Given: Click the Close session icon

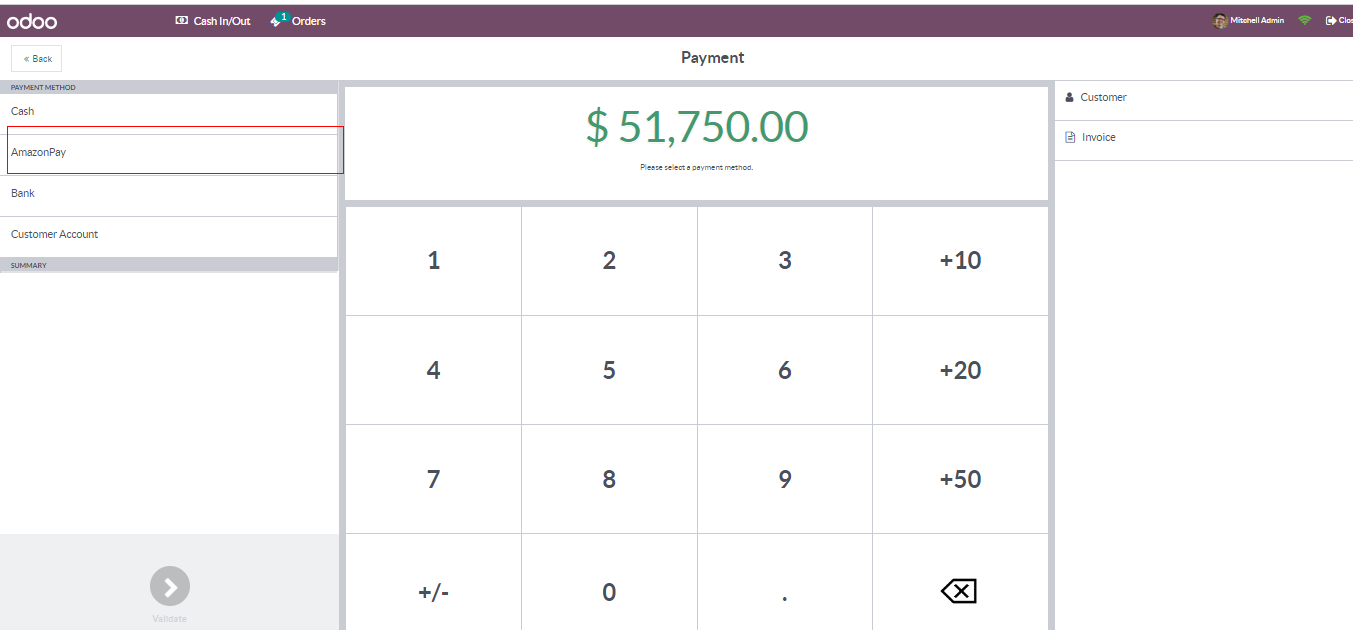Looking at the screenshot, I should (x=1331, y=21).
